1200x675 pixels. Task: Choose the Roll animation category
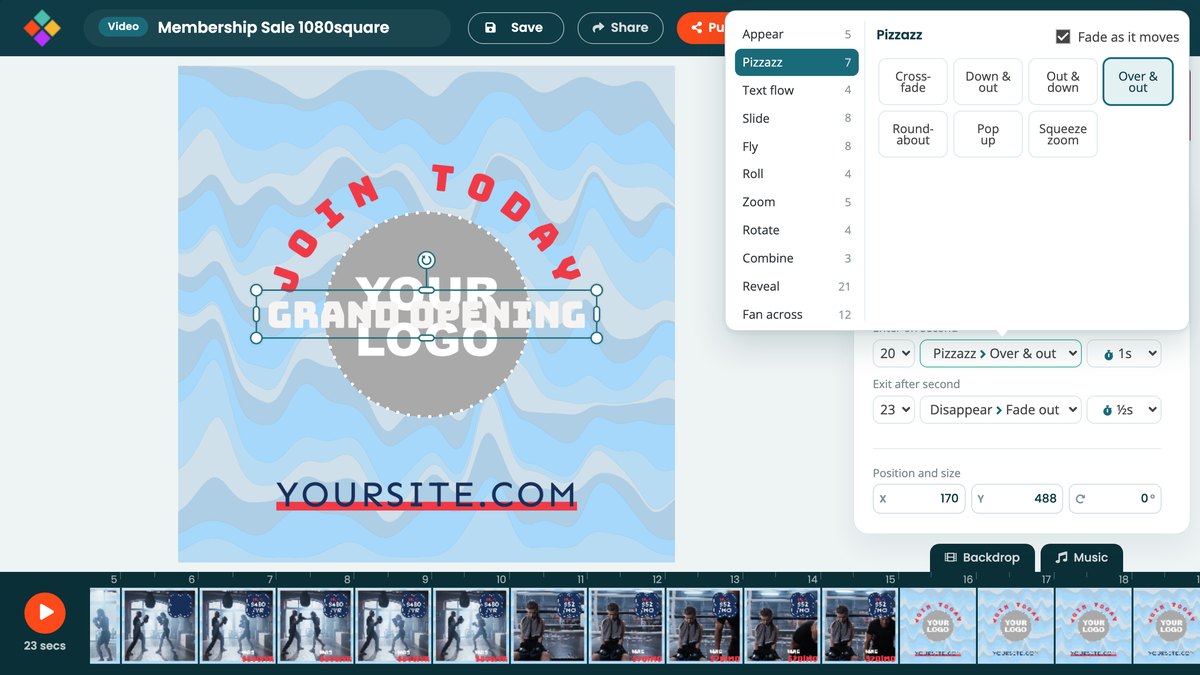pos(796,174)
